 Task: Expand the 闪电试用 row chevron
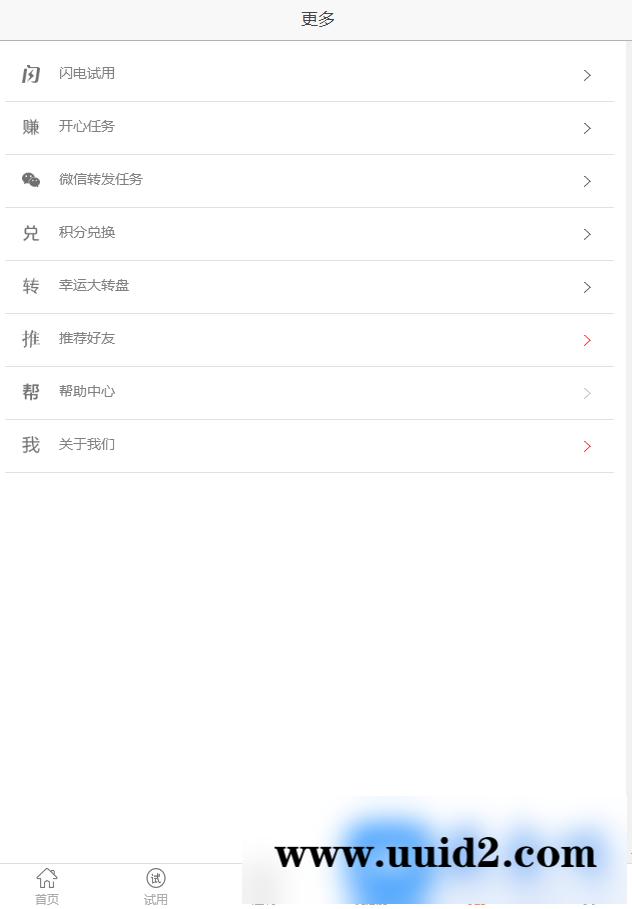(x=587, y=75)
